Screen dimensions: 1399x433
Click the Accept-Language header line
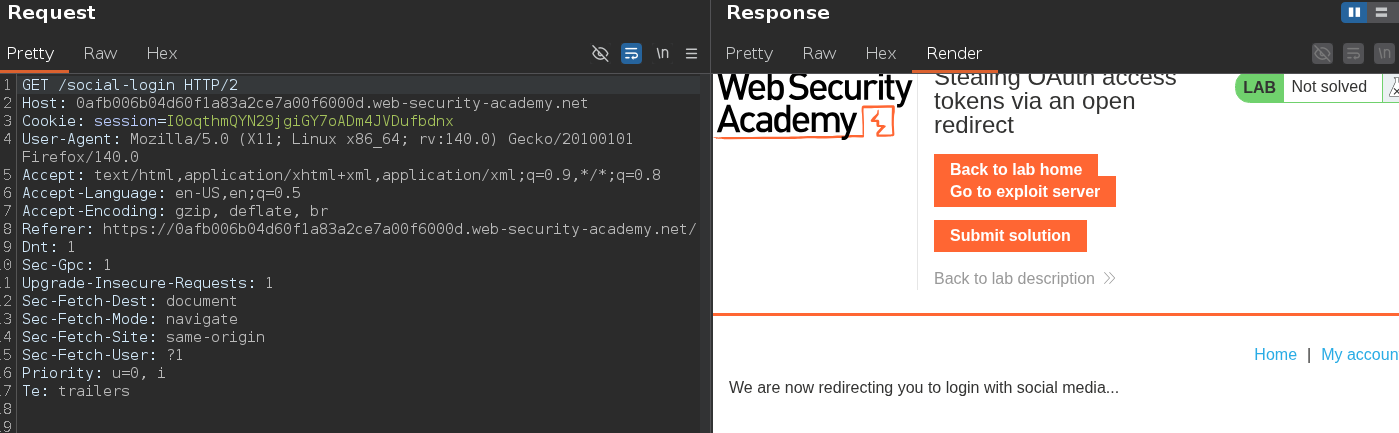(x=161, y=193)
